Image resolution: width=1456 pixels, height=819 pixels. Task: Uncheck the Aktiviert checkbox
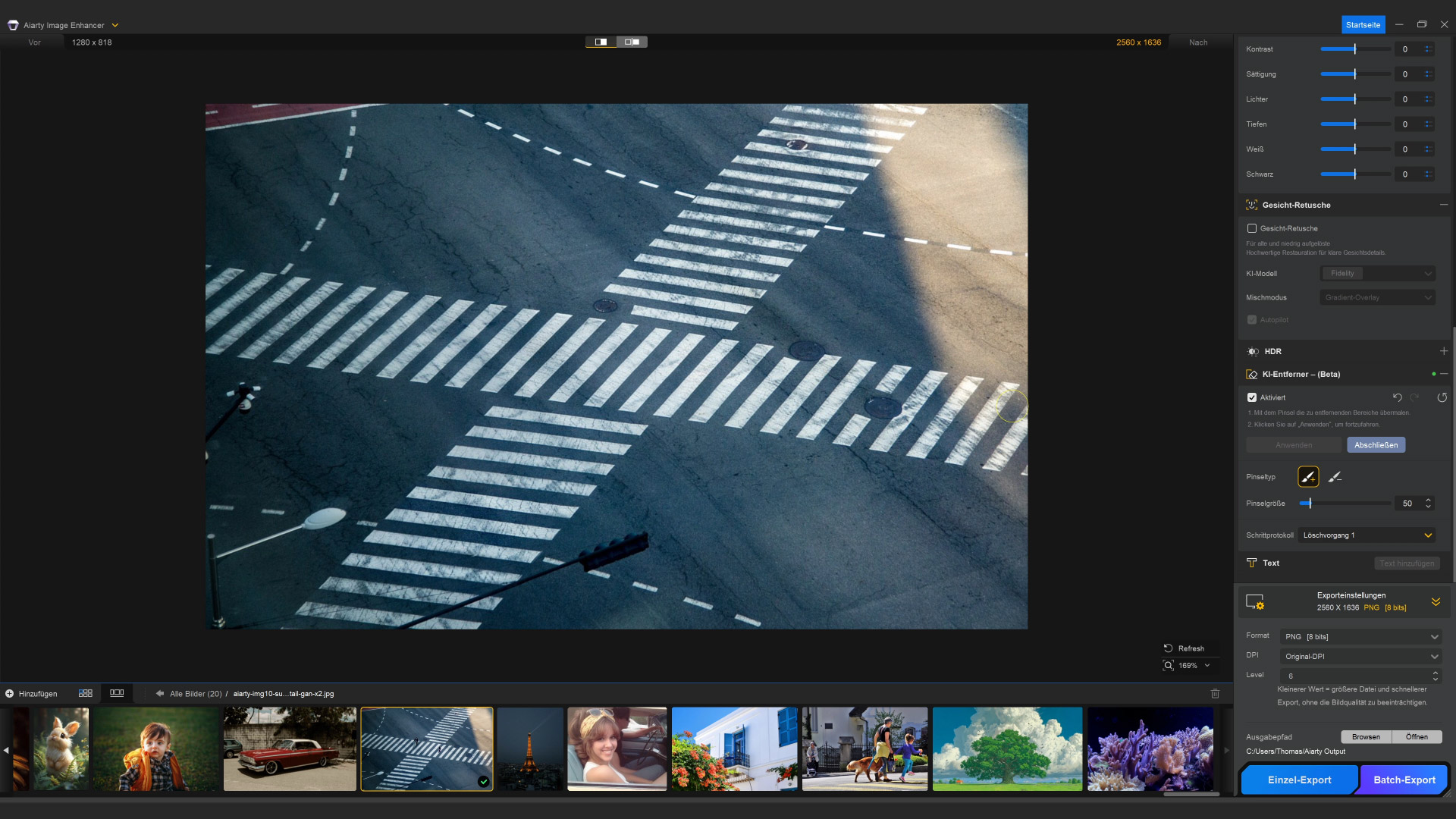(x=1252, y=397)
